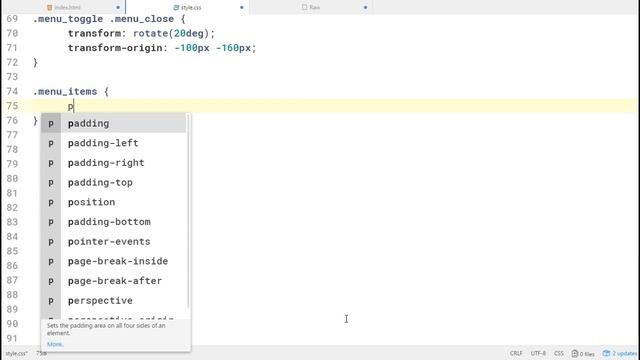Click the unsaved dot on Raw tab
640x360 pixels.
365,7
